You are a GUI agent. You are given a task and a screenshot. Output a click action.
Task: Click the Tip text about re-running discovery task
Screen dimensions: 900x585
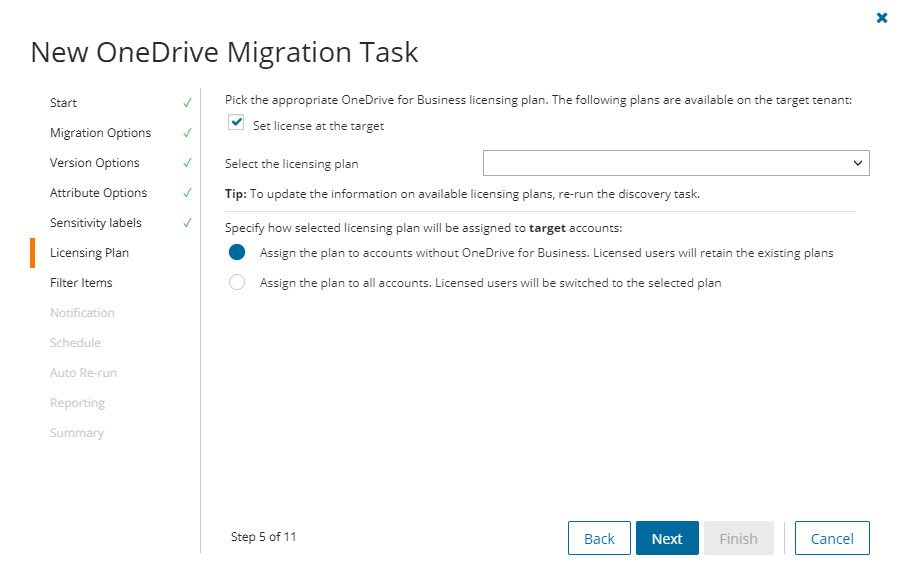[x=462, y=194]
